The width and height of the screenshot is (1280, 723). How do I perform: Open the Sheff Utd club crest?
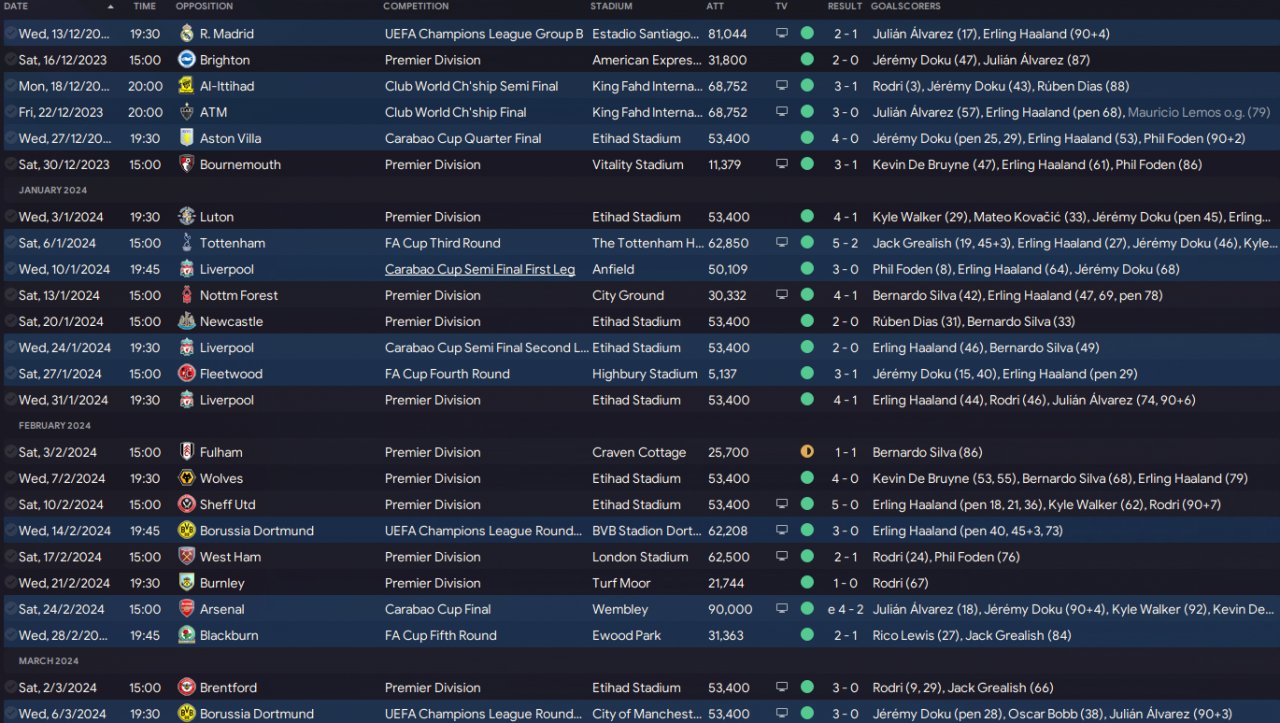pos(186,504)
